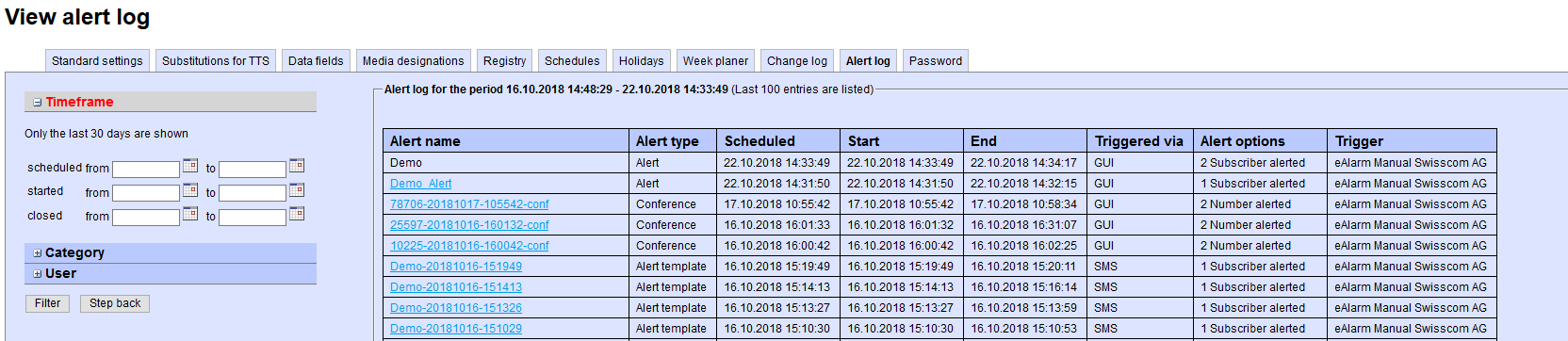Expand the Category section
Viewport: 1568px width, 341px height.
38,253
